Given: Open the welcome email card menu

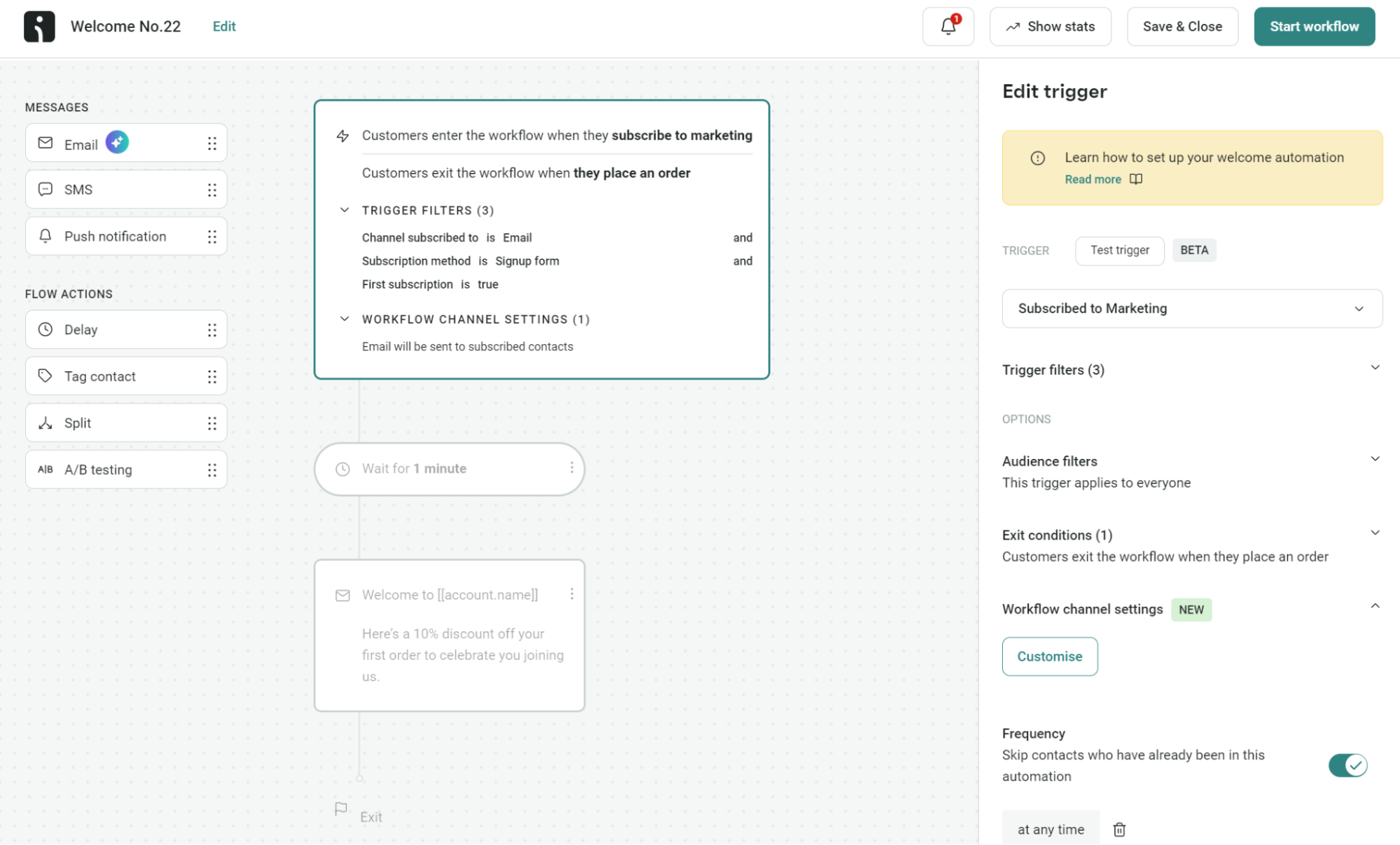Looking at the screenshot, I should [571, 593].
